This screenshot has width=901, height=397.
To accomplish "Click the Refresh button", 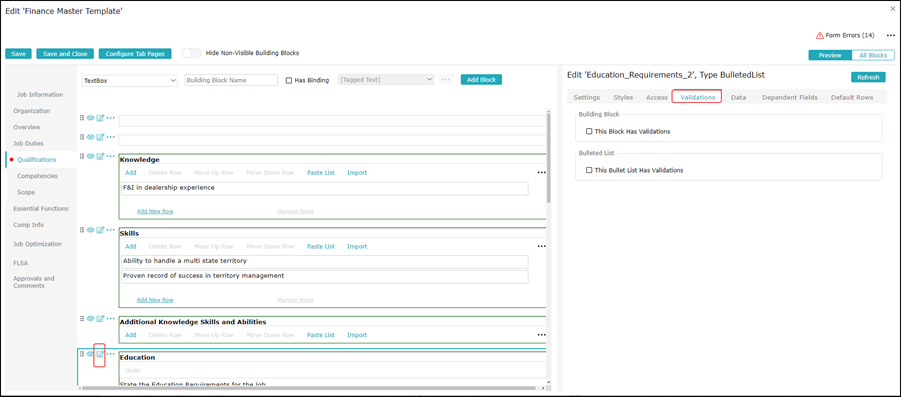I will (868, 78).
